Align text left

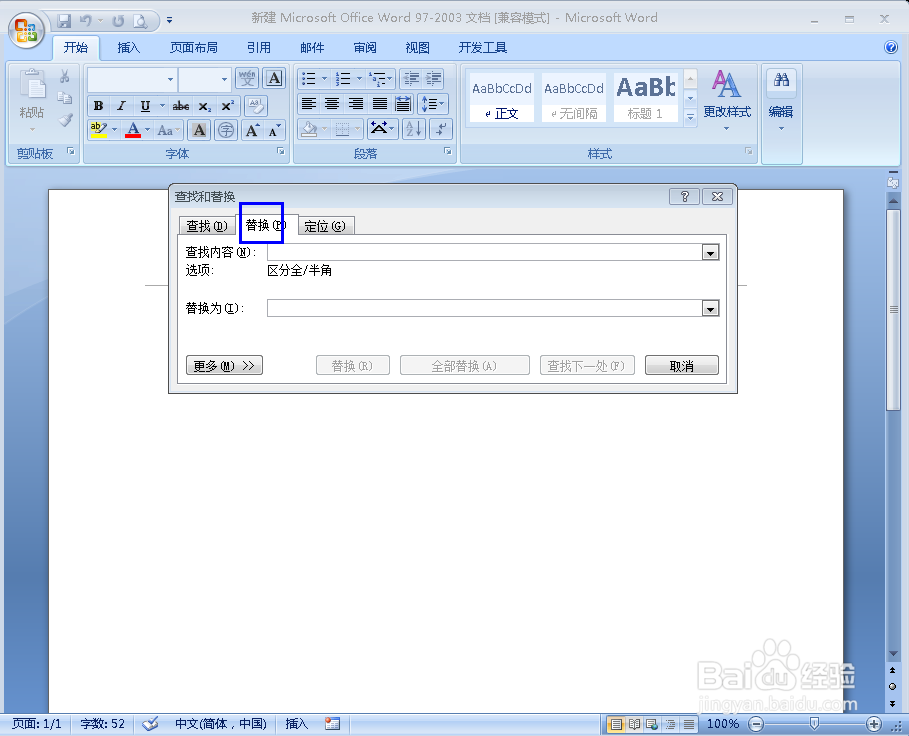309,104
